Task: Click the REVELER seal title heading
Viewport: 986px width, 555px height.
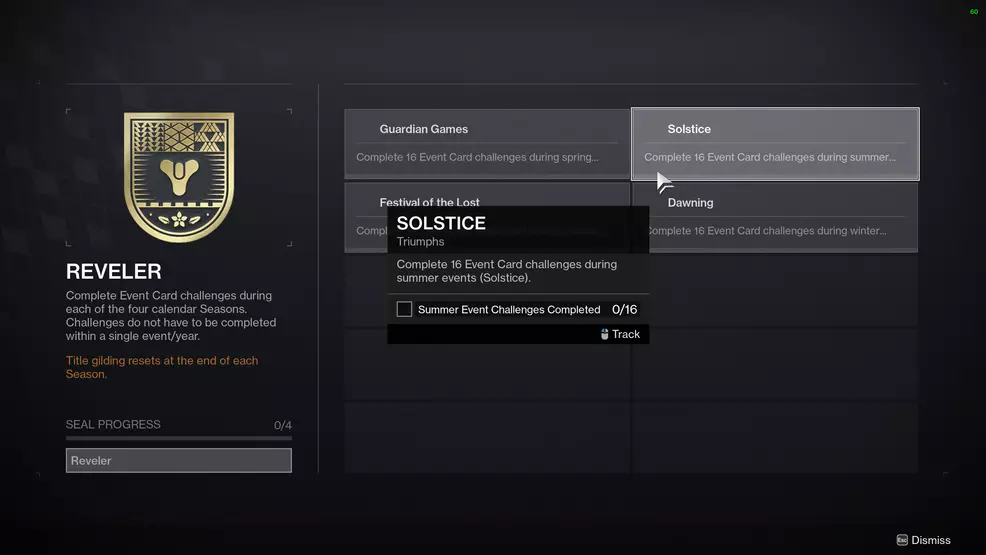Action: click(x=113, y=272)
